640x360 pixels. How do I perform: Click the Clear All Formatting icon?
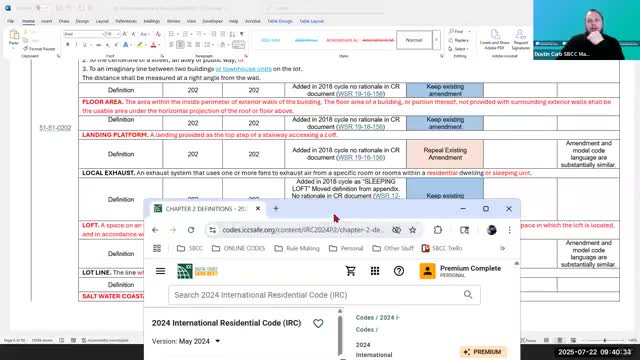(158, 34)
